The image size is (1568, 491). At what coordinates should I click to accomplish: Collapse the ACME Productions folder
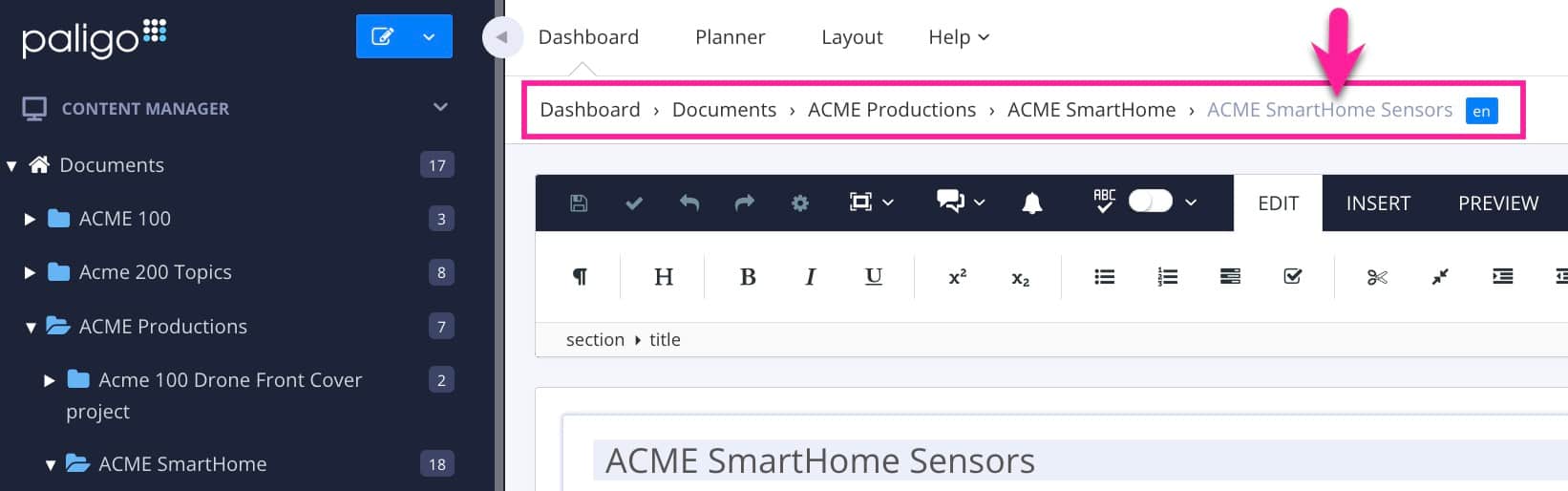31,328
